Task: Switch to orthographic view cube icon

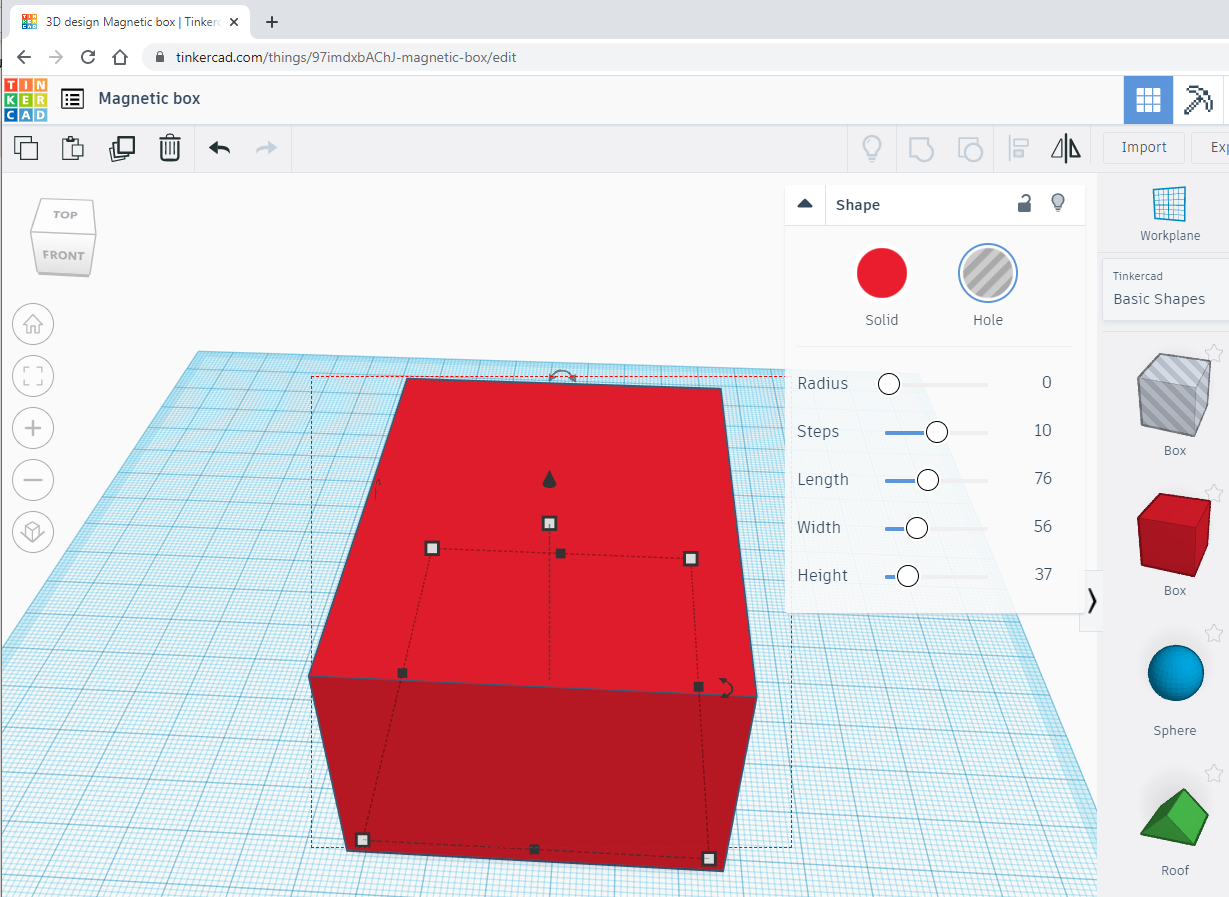Action: coord(33,532)
